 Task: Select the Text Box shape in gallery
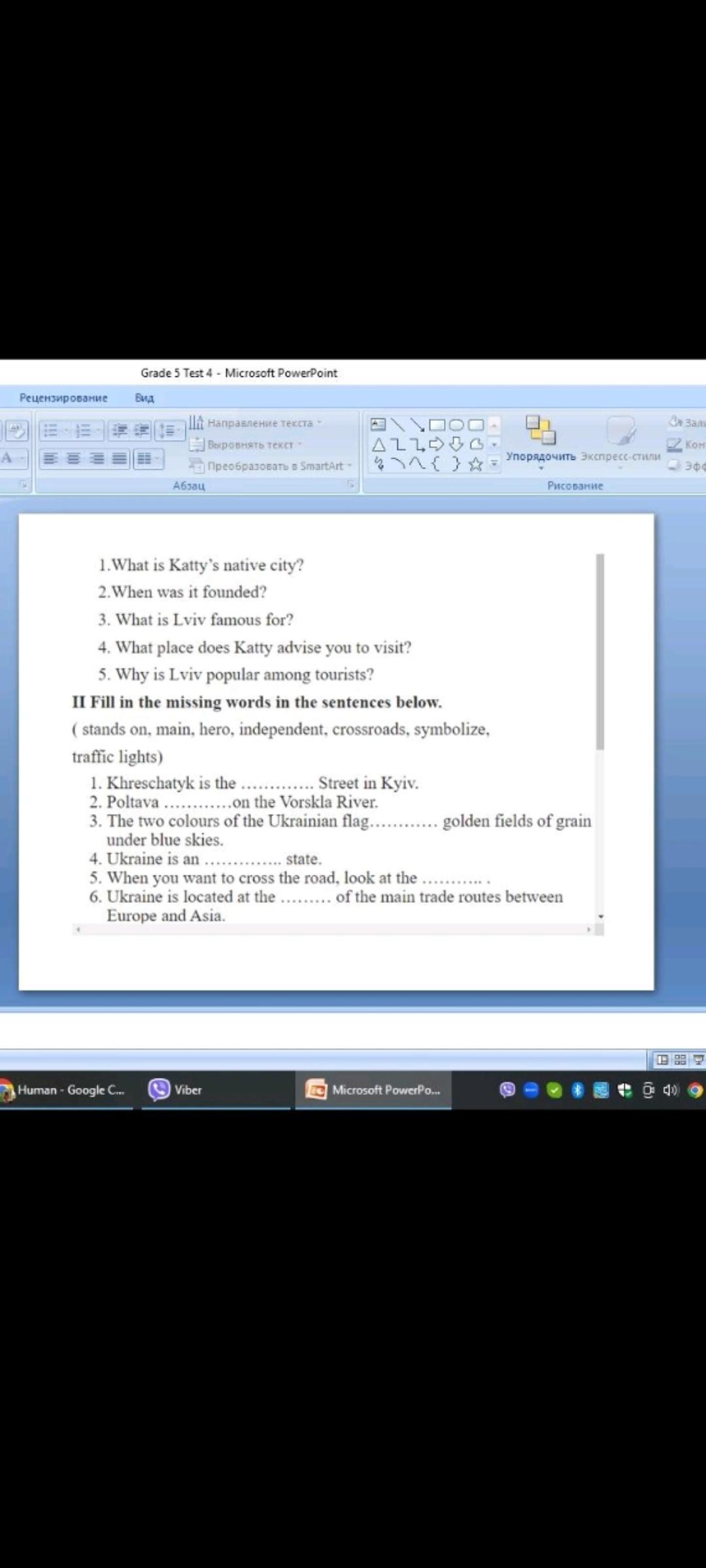click(x=378, y=425)
